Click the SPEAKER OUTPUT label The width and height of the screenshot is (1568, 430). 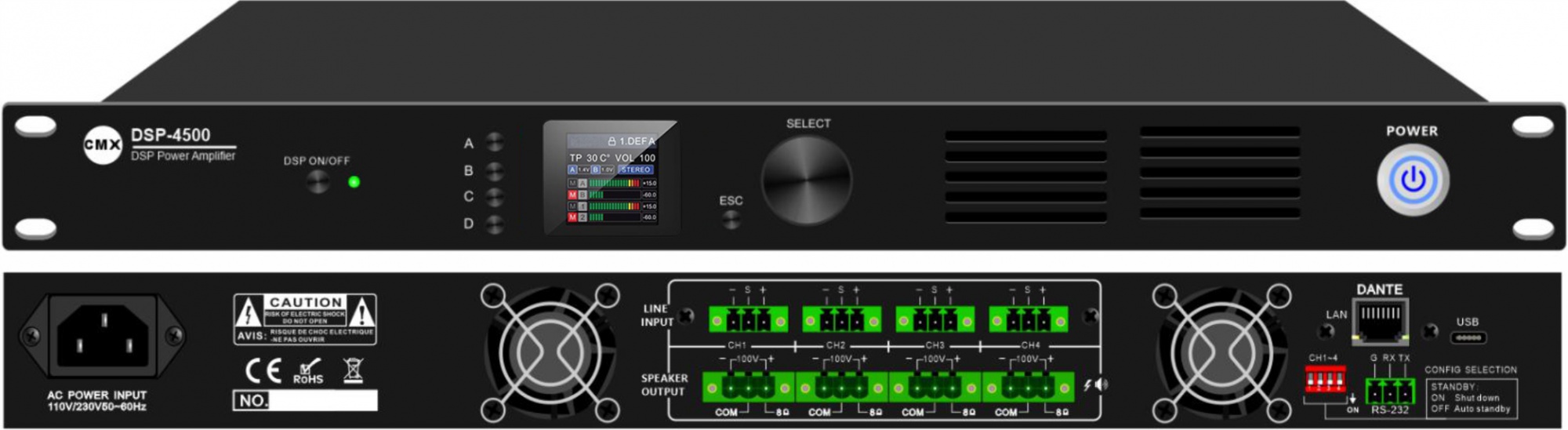pyautogui.click(x=664, y=384)
